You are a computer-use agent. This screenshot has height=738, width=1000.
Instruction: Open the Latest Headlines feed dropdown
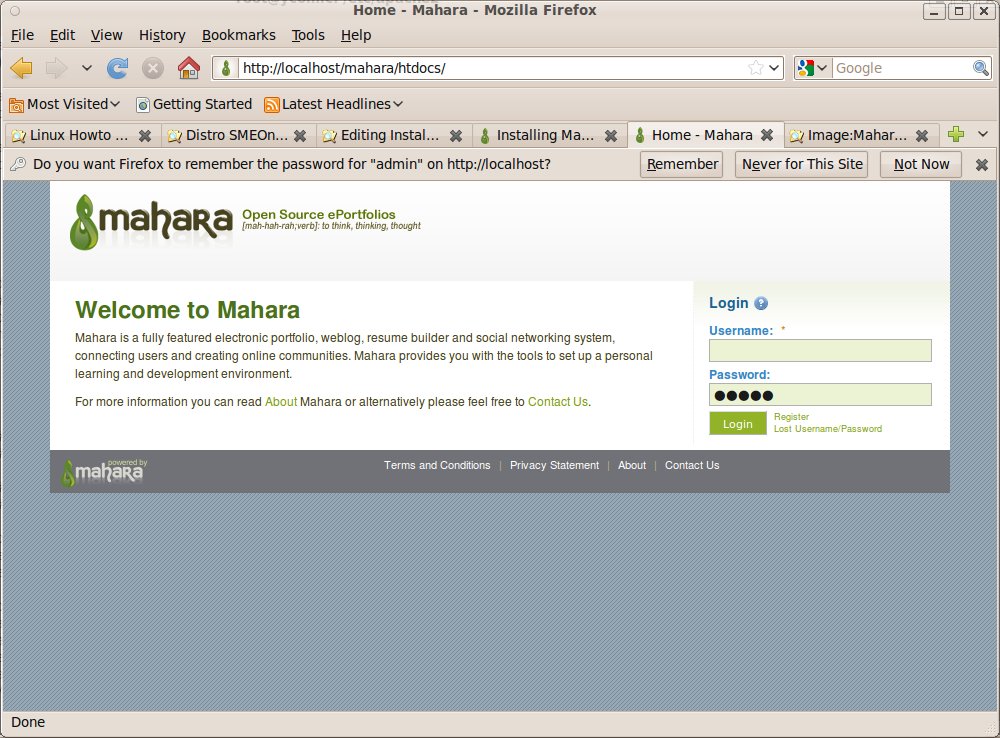coord(334,104)
